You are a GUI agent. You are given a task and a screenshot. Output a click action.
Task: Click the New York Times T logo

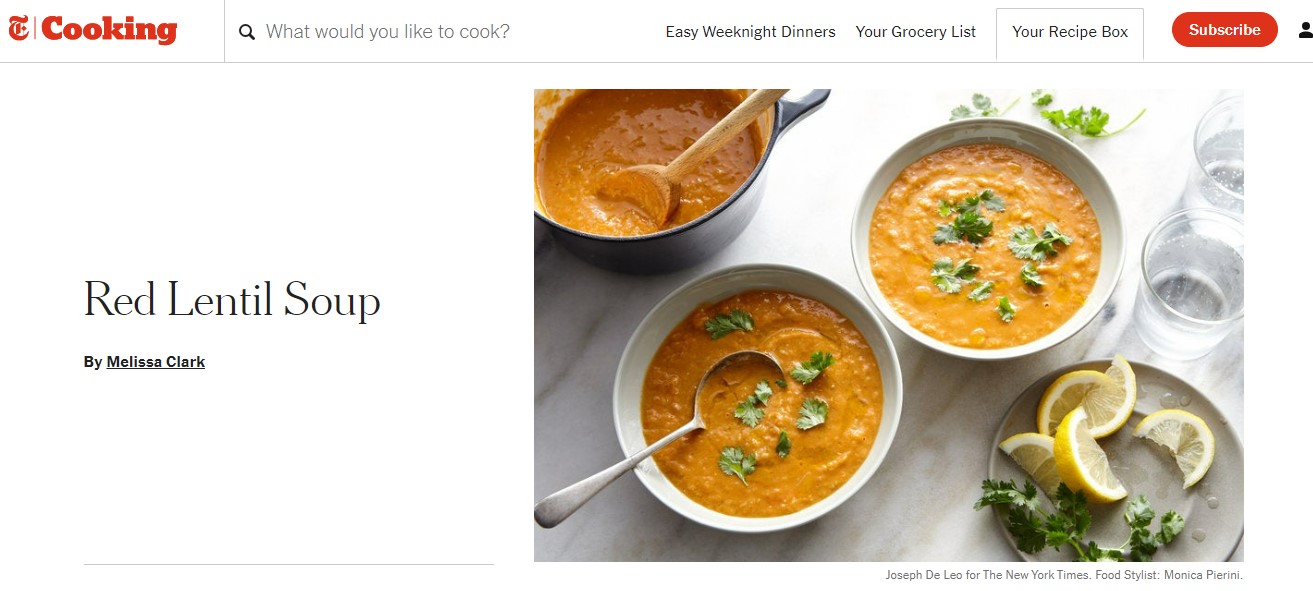pyautogui.click(x=20, y=30)
